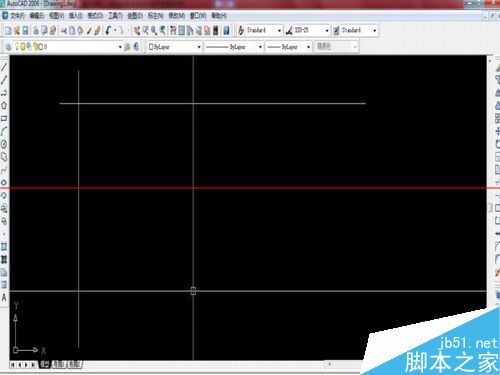Image resolution: width=500 pixels, height=375 pixels.
Task: Open the QuickCalc calculator icon
Action: (x=216, y=31)
